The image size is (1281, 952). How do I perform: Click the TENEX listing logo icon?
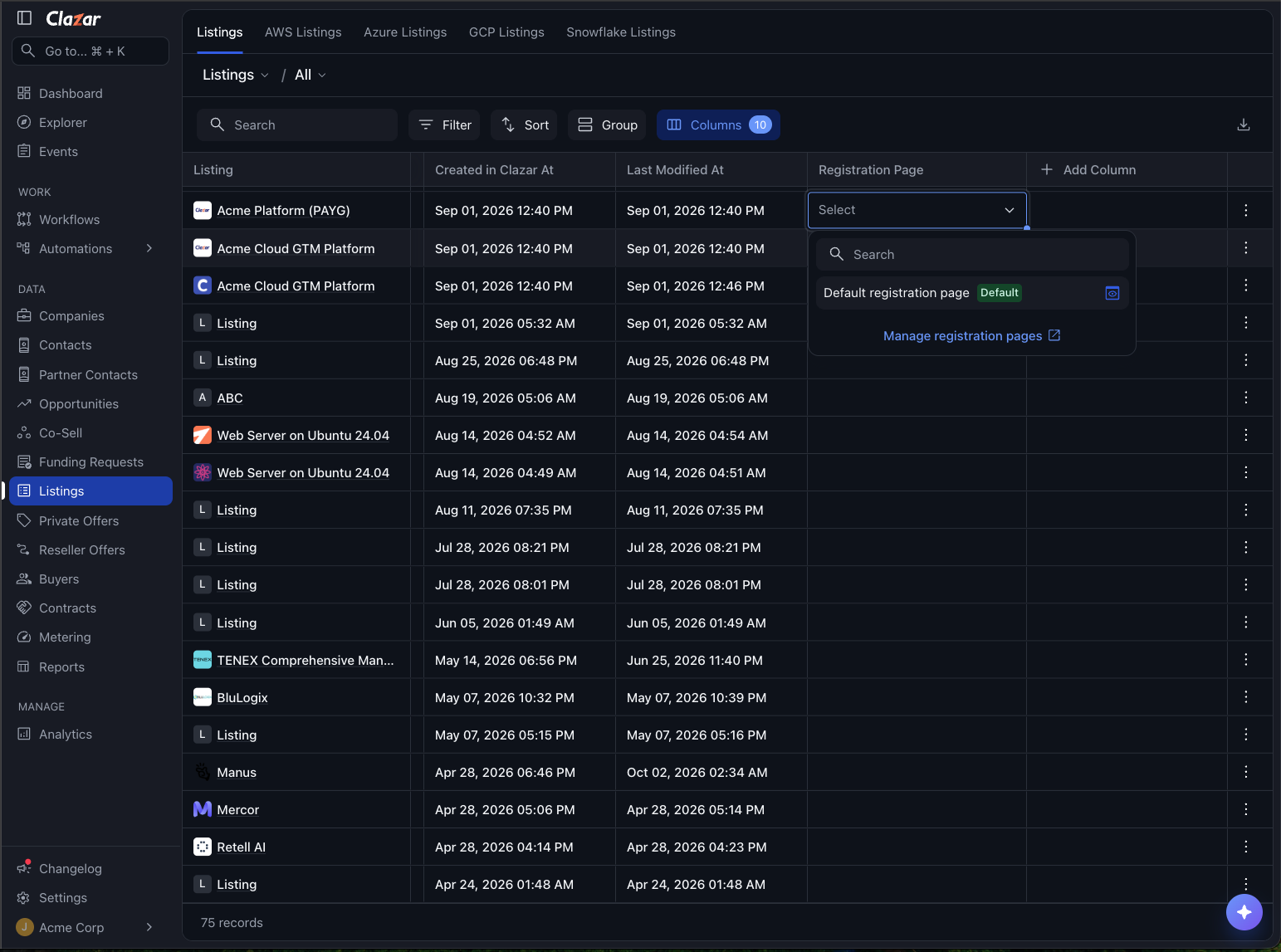203,660
